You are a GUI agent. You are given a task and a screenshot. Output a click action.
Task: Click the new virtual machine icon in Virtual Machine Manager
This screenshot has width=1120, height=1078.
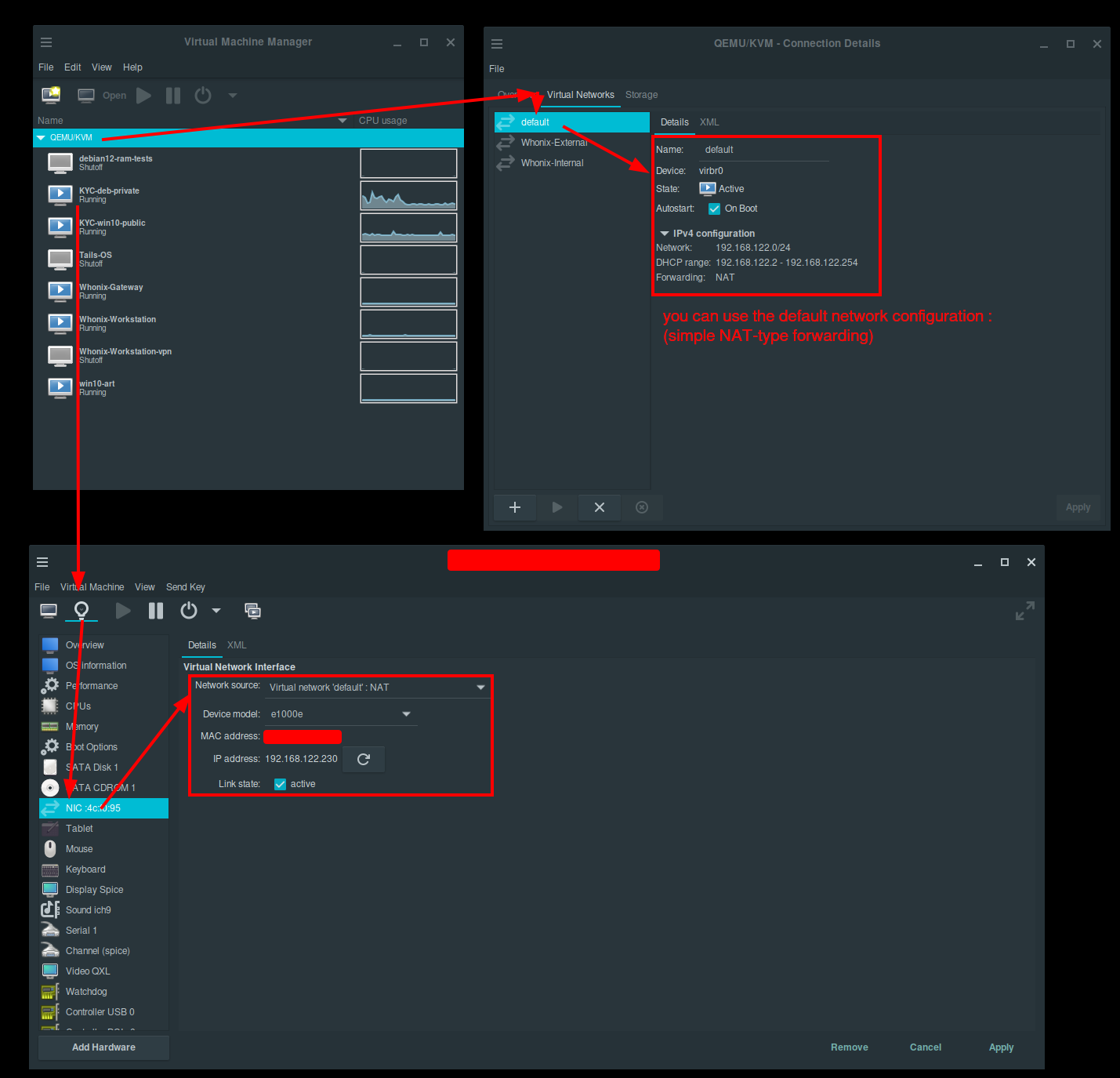[x=51, y=96]
